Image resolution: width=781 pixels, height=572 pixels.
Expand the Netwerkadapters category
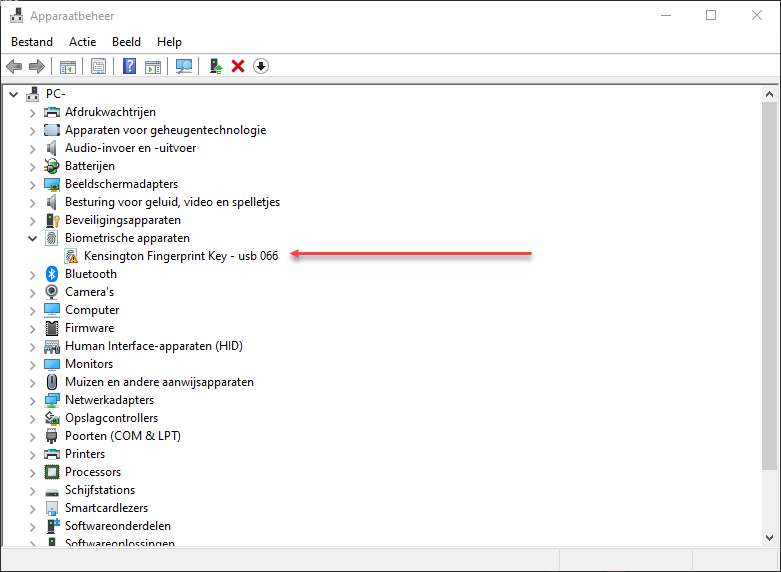[x=33, y=400]
